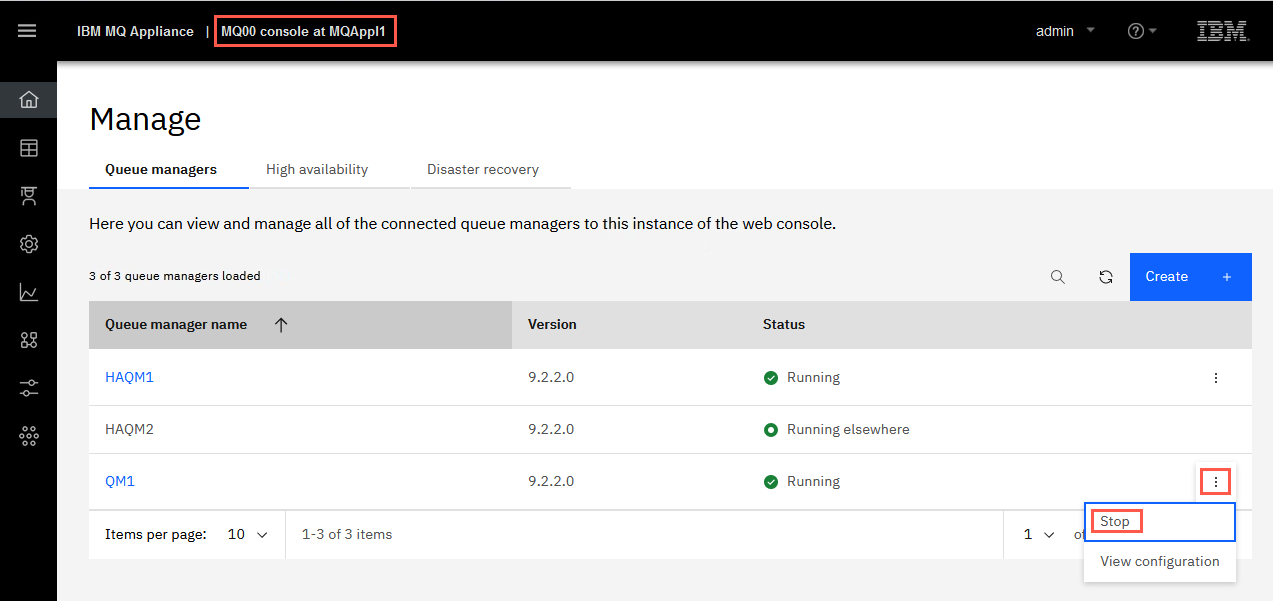The width and height of the screenshot is (1273, 601).
Task: Change Items per page dropdown
Action: pyautogui.click(x=247, y=535)
